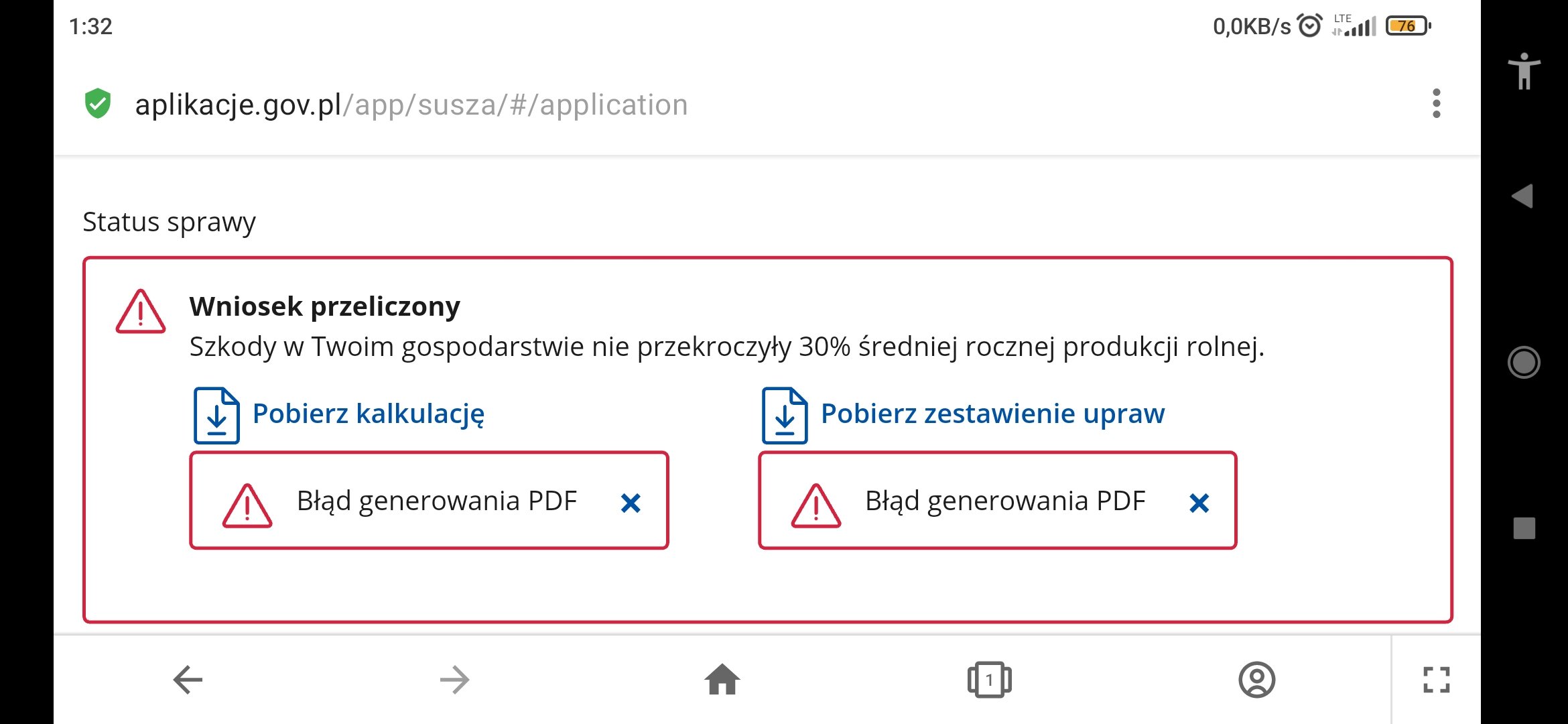Tap the green security shield icon
This screenshot has height=724, width=1568.
[x=98, y=104]
